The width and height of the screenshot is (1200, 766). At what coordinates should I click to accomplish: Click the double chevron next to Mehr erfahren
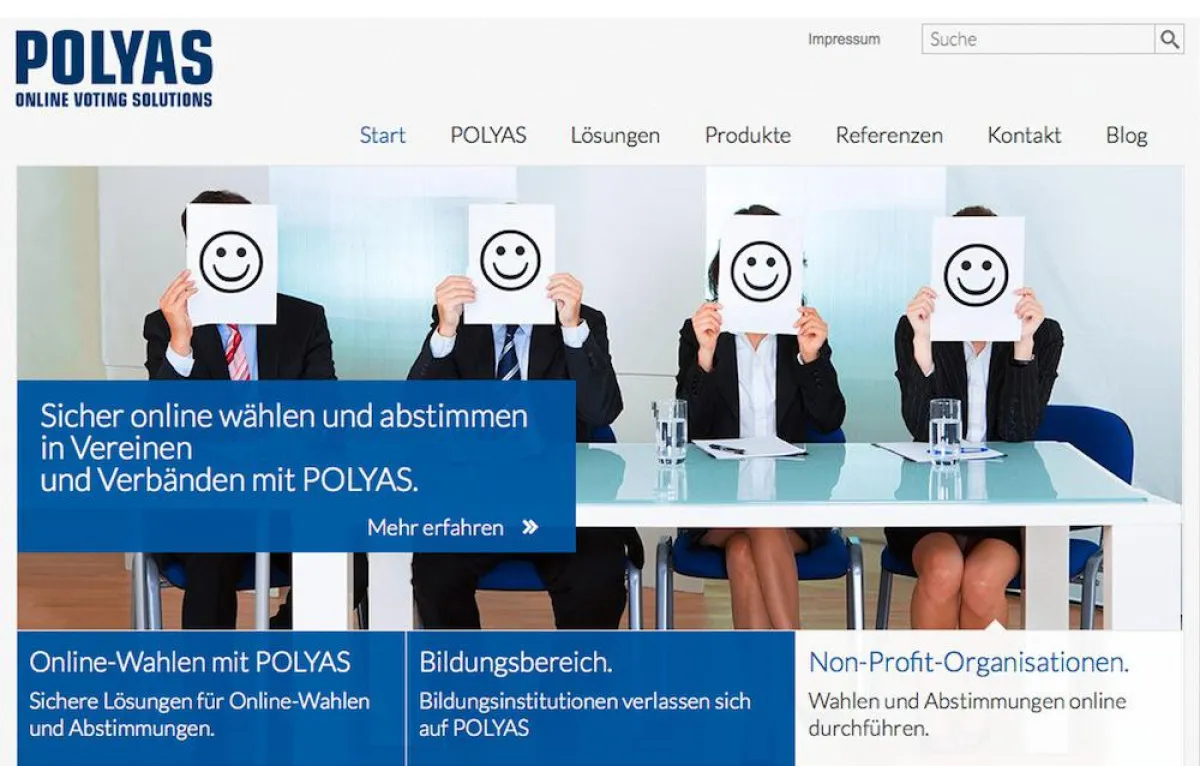click(530, 527)
